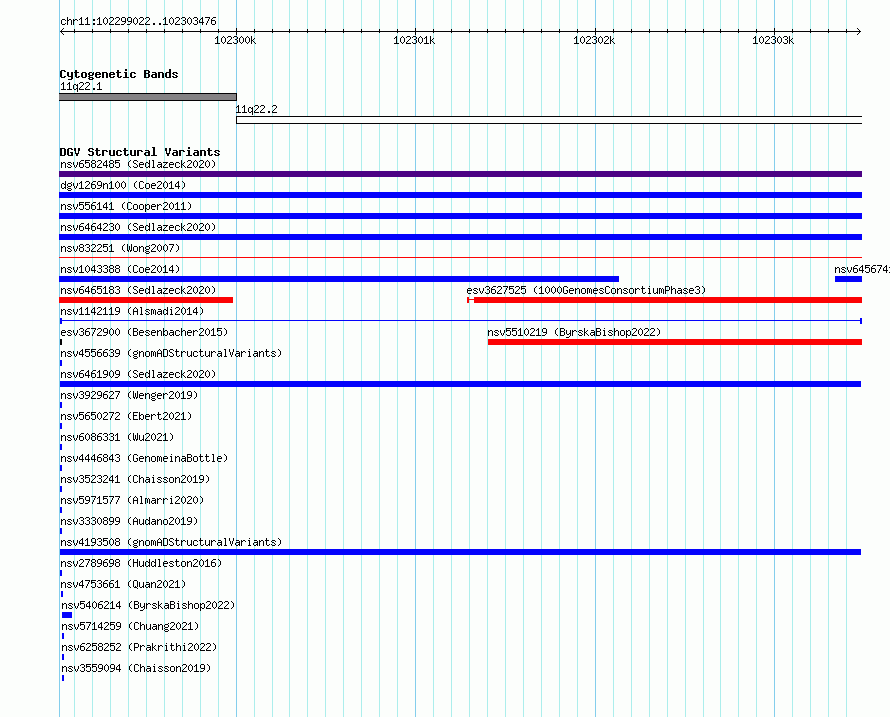Select the esv3672900 (Besenbacher2015) label
The width and height of the screenshot is (890, 717).
pos(144,332)
